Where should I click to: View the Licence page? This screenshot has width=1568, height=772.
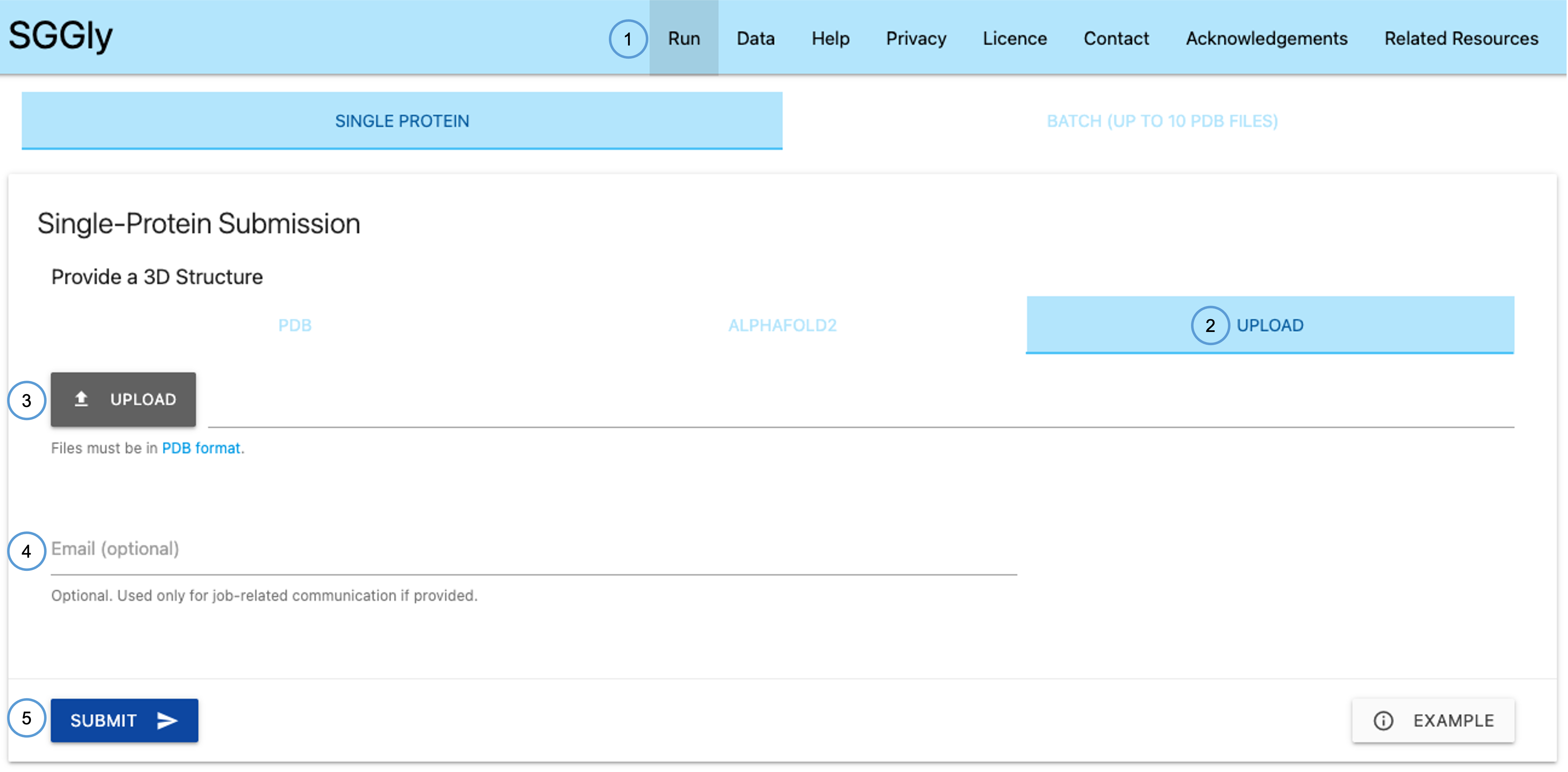pos(1015,38)
